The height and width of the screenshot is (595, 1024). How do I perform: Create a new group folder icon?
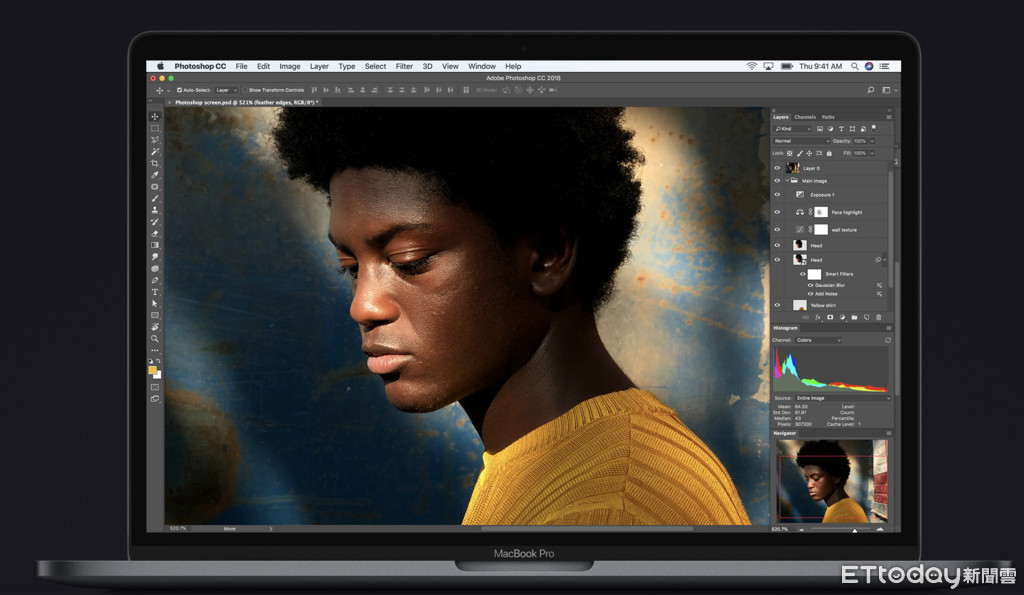tap(854, 317)
